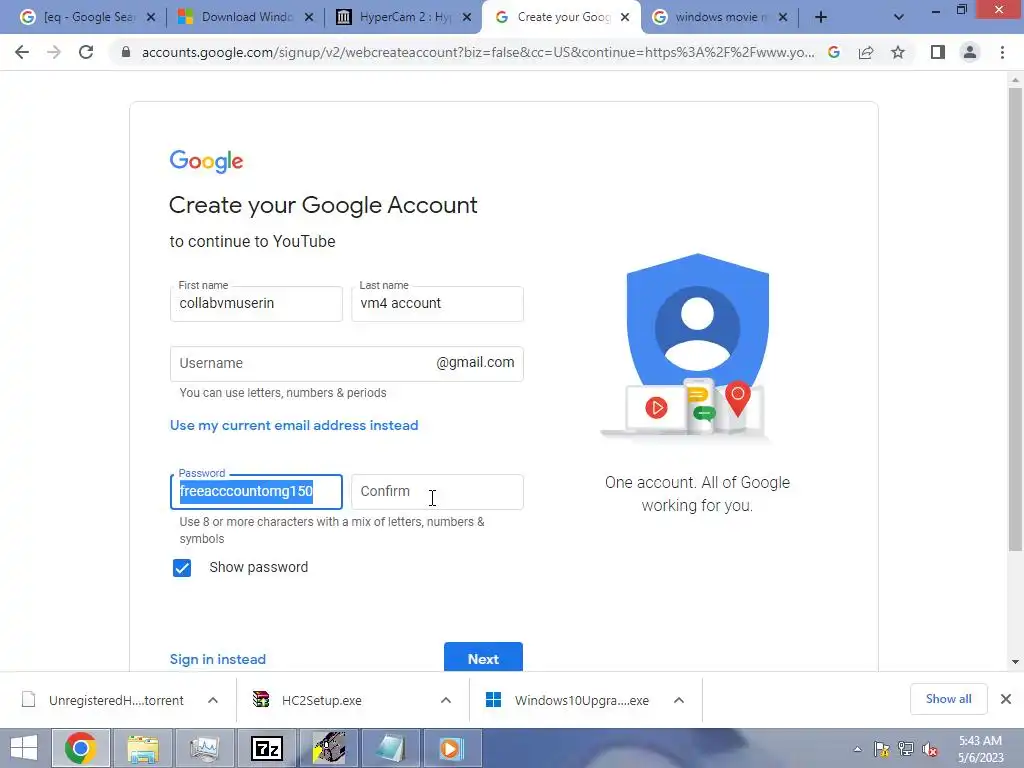Open options for Windows10Upgra....exe download
This screenshot has width=1024, height=768.
(x=679, y=700)
